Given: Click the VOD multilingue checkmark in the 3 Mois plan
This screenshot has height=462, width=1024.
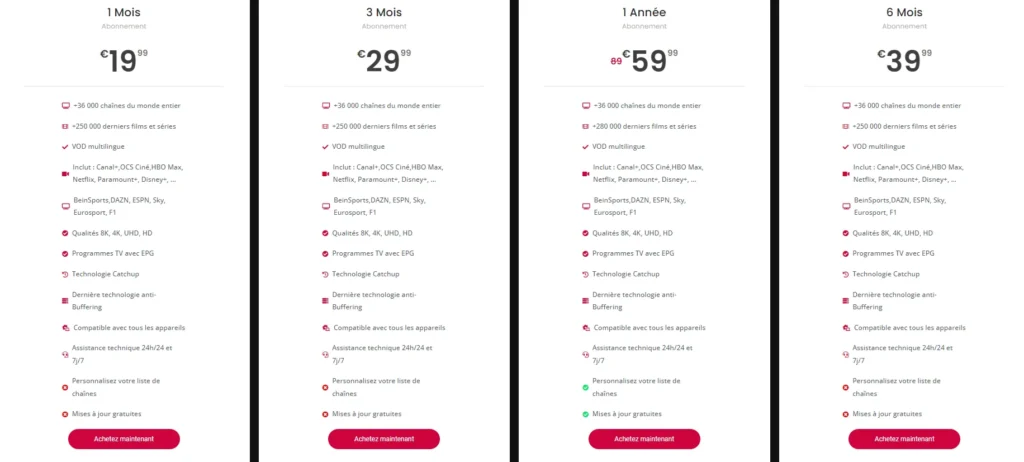Looking at the screenshot, I should tap(325, 147).
